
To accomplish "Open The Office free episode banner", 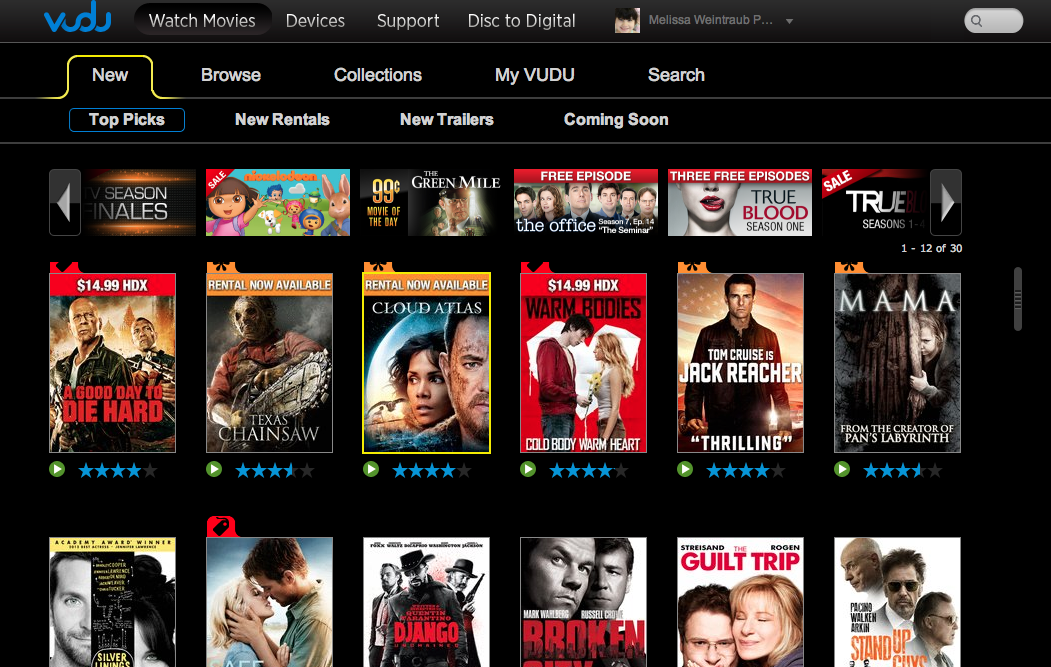I will pos(586,202).
